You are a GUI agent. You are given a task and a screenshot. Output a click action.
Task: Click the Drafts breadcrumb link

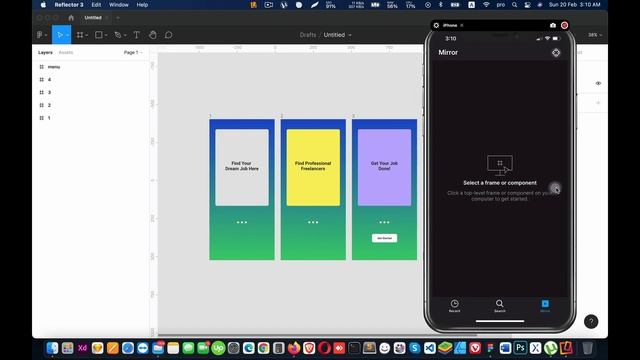click(x=308, y=35)
